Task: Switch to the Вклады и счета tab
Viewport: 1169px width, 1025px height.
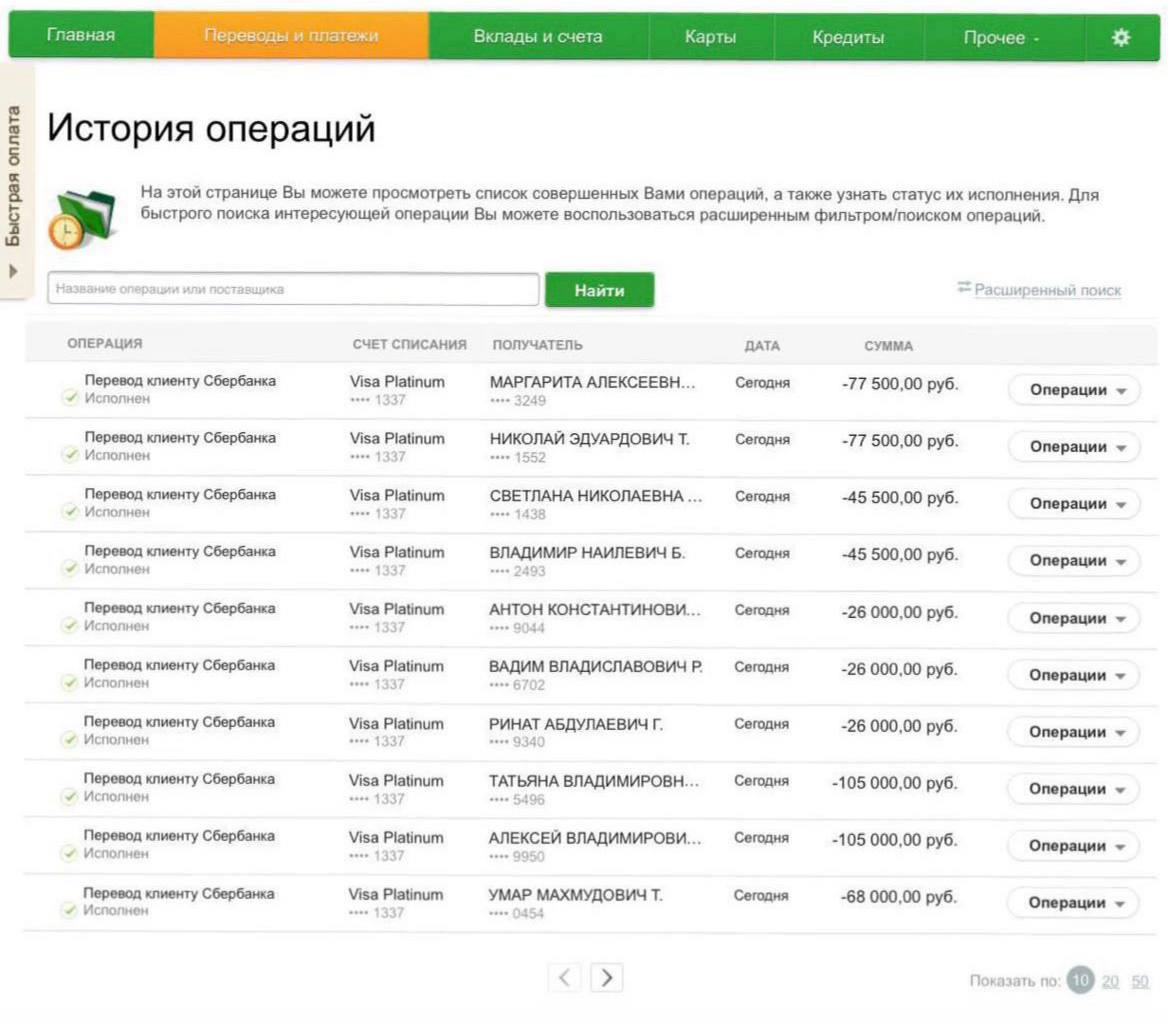Action: click(538, 37)
